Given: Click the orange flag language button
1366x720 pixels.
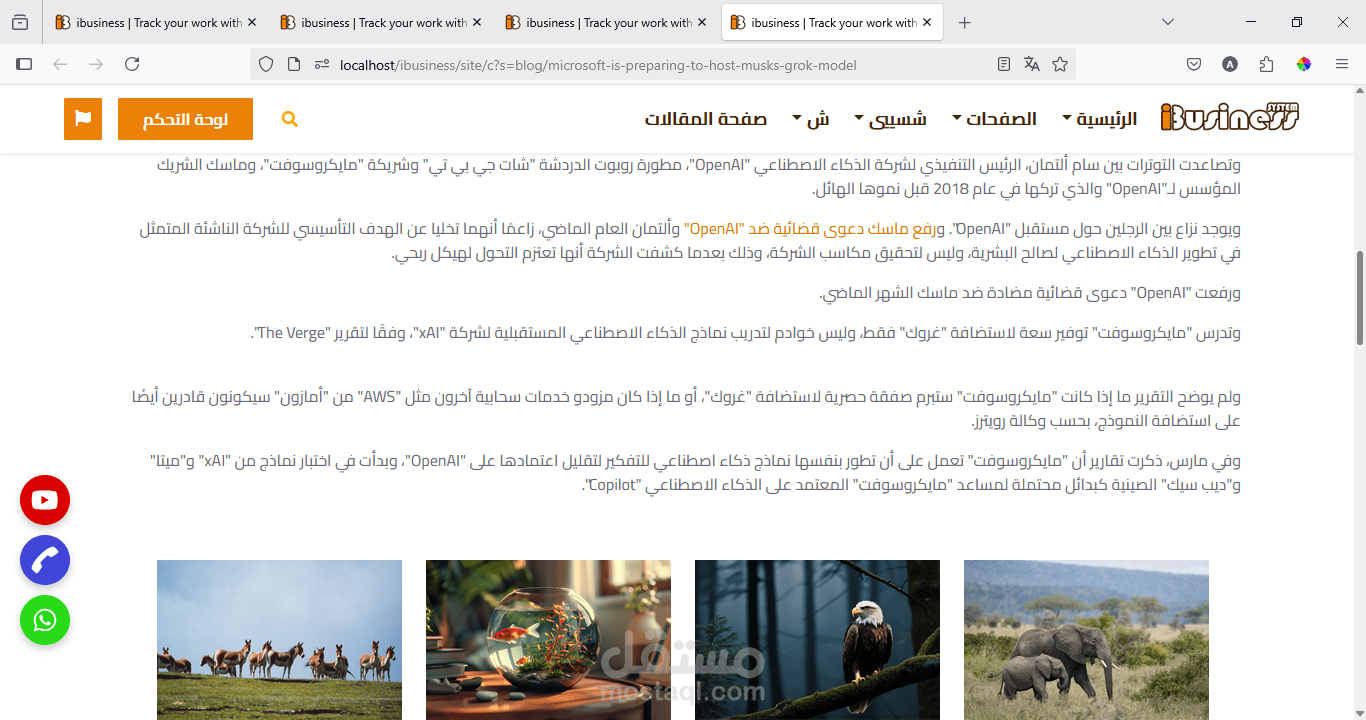Looking at the screenshot, I should [83, 119].
